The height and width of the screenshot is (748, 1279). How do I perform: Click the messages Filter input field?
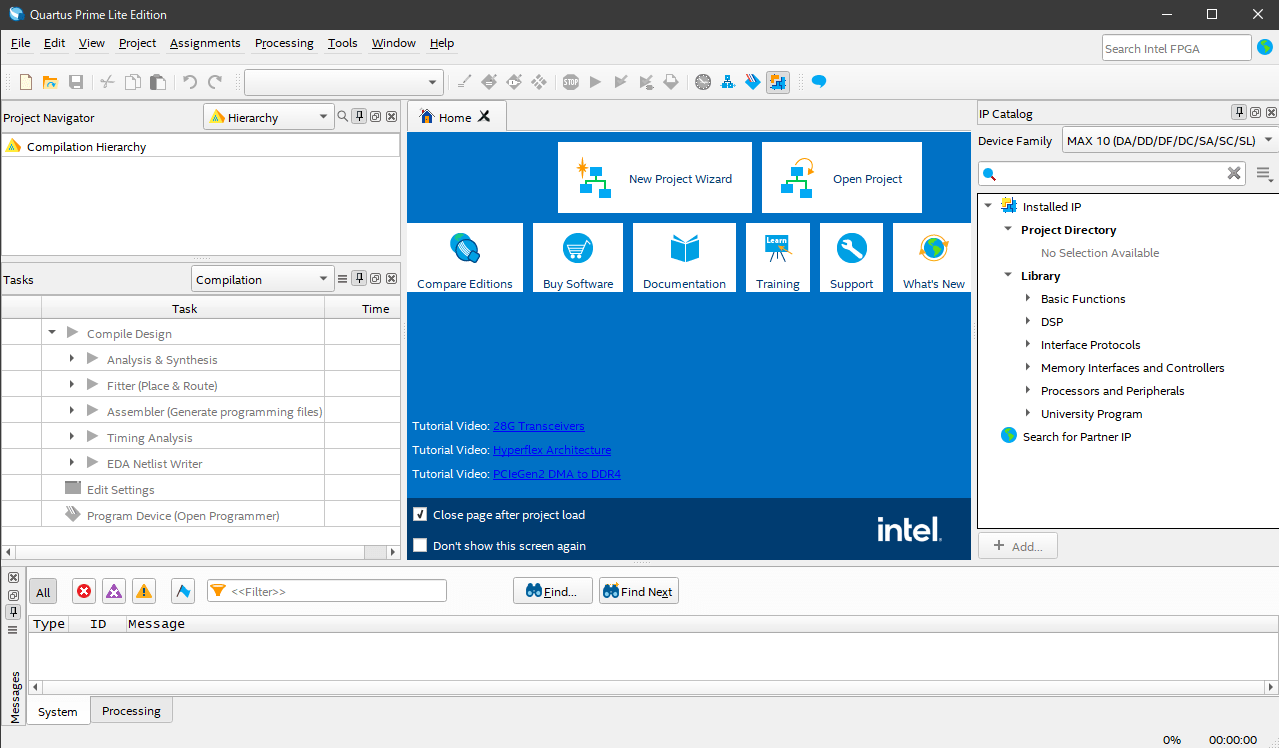[x=327, y=591]
